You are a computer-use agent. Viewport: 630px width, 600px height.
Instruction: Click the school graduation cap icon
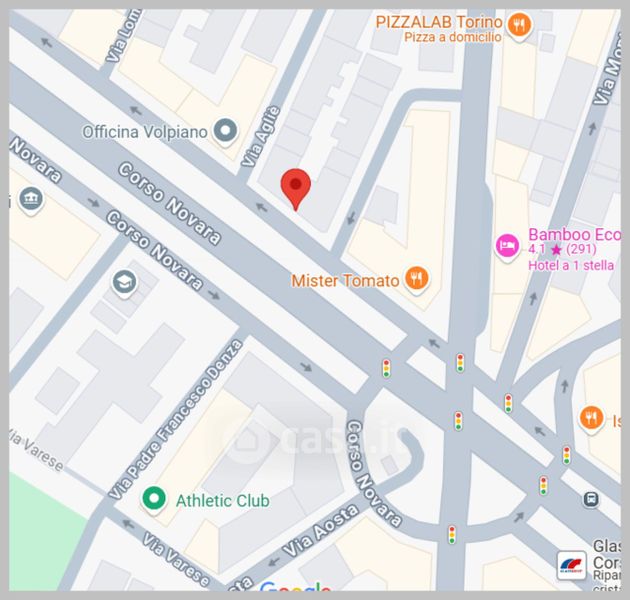pos(124,283)
